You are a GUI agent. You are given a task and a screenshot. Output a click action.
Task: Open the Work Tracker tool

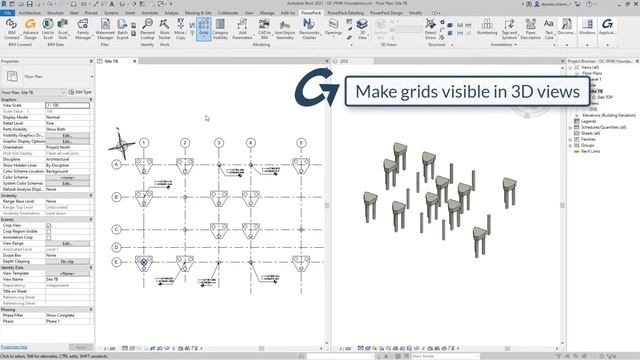click(164, 29)
